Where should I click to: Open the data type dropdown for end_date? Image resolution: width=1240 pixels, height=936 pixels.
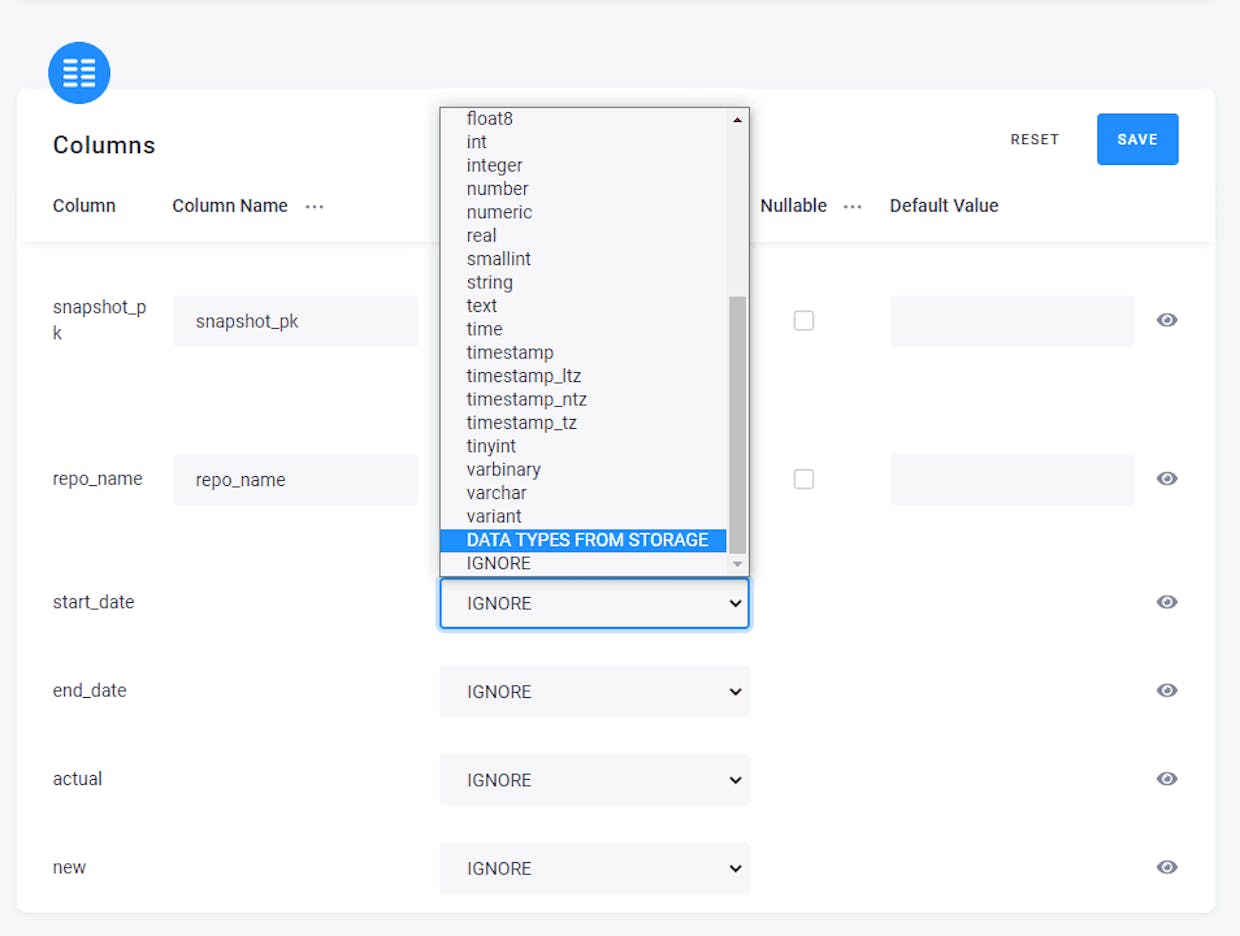point(594,691)
